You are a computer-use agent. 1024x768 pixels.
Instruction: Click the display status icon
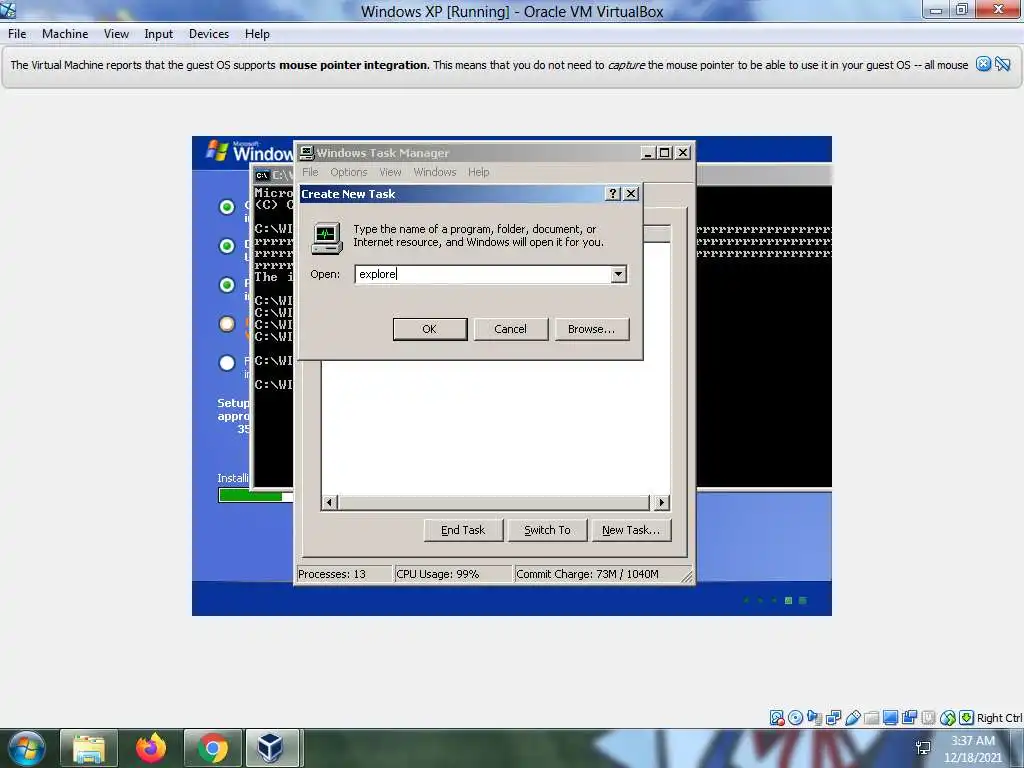[x=890, y=718]
